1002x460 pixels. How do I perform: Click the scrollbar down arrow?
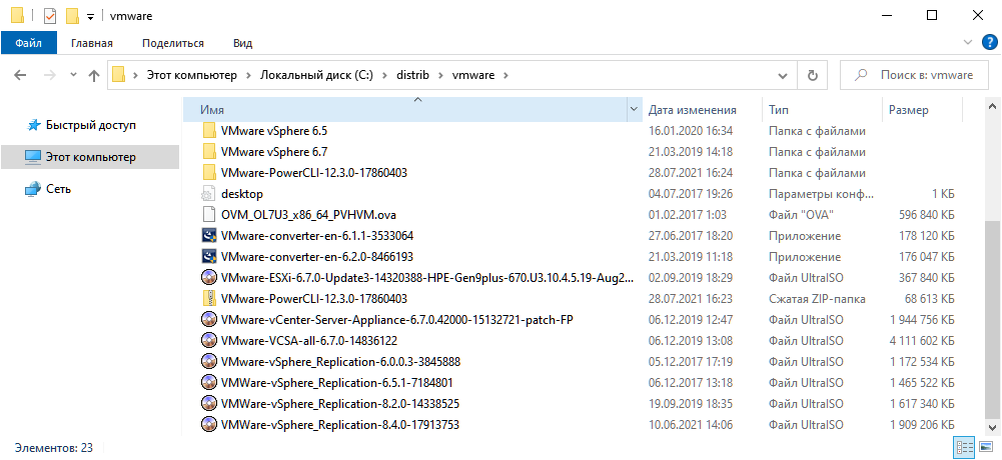(992, 427)
